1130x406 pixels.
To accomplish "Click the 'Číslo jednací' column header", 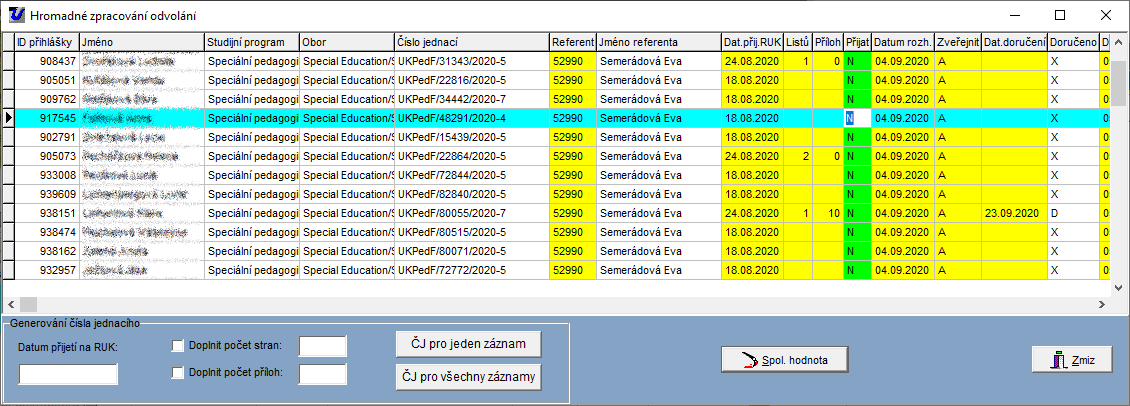I will click(471, 42).
